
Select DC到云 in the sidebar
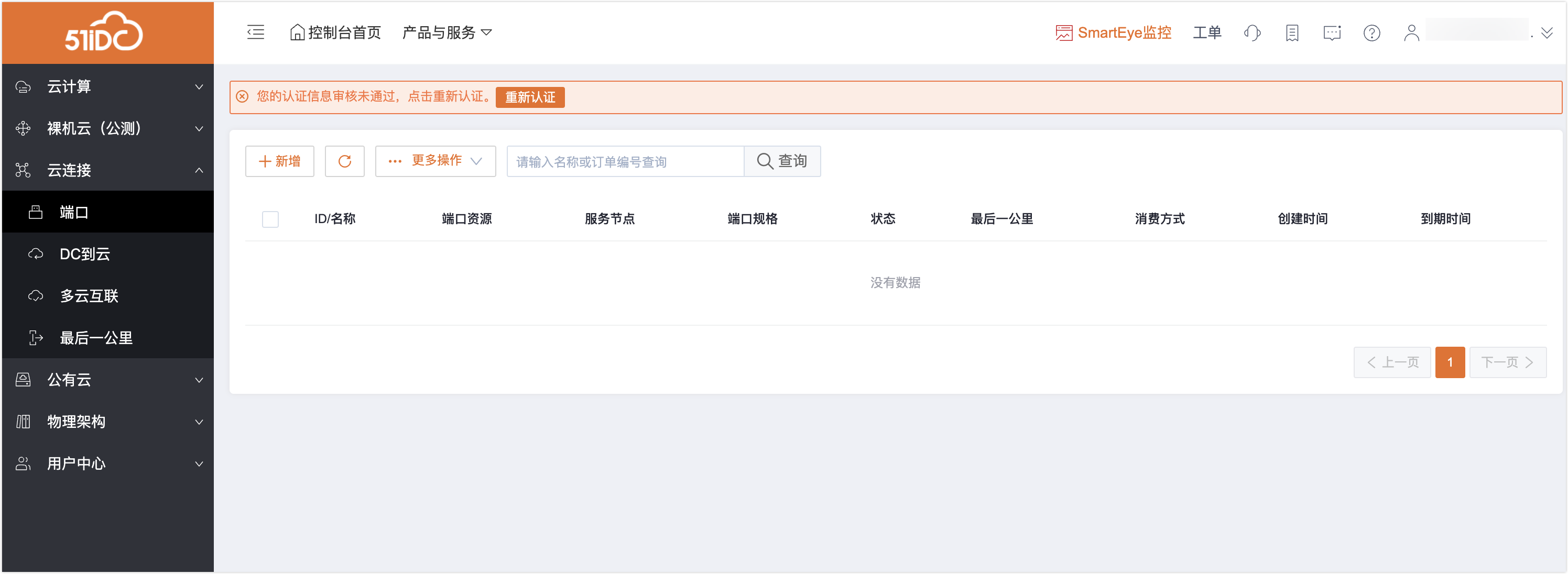tap(84, 254)
